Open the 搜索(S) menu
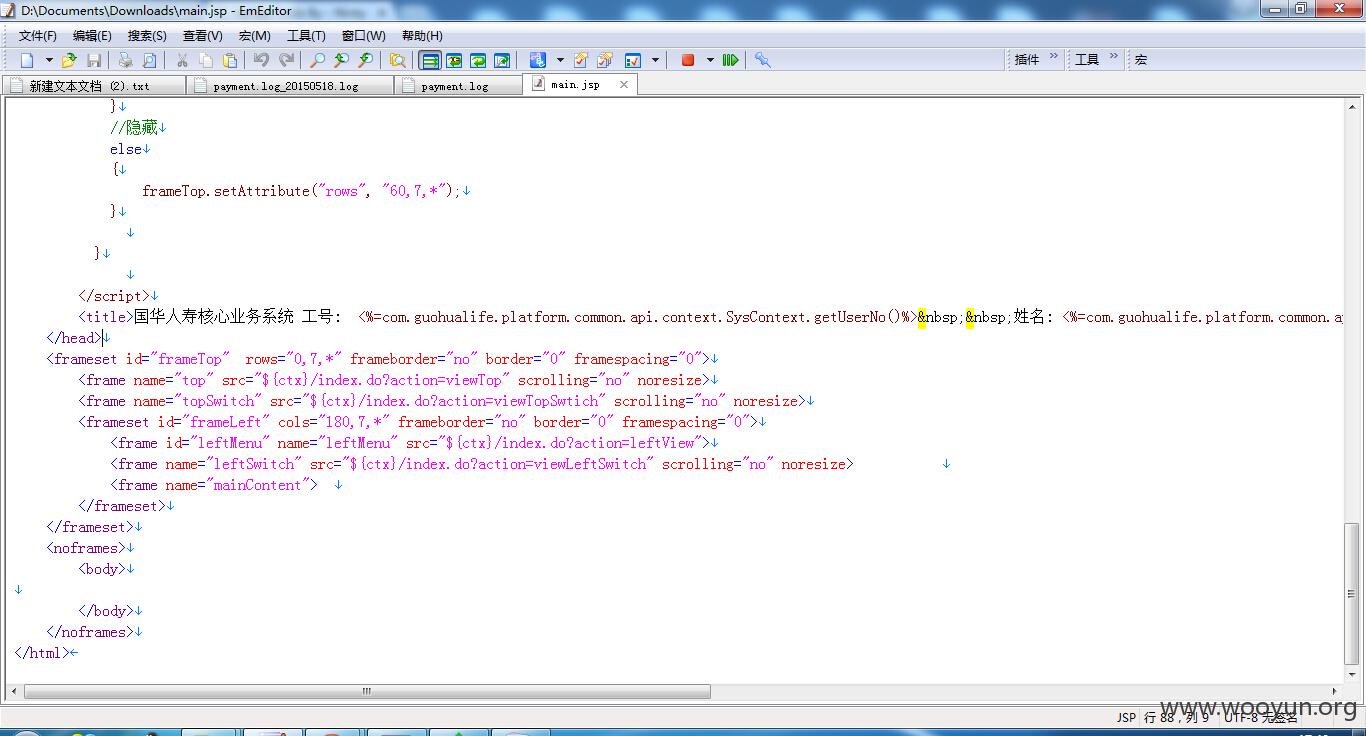 (147, 36)
